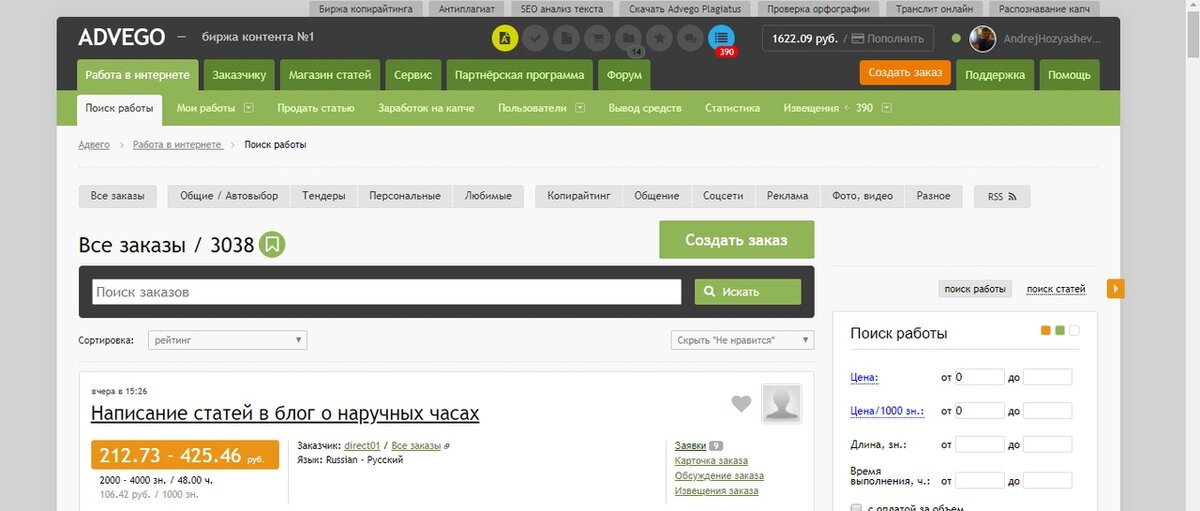Filter by Персональные
This screenshot has width=1200, height=511.
404,196
